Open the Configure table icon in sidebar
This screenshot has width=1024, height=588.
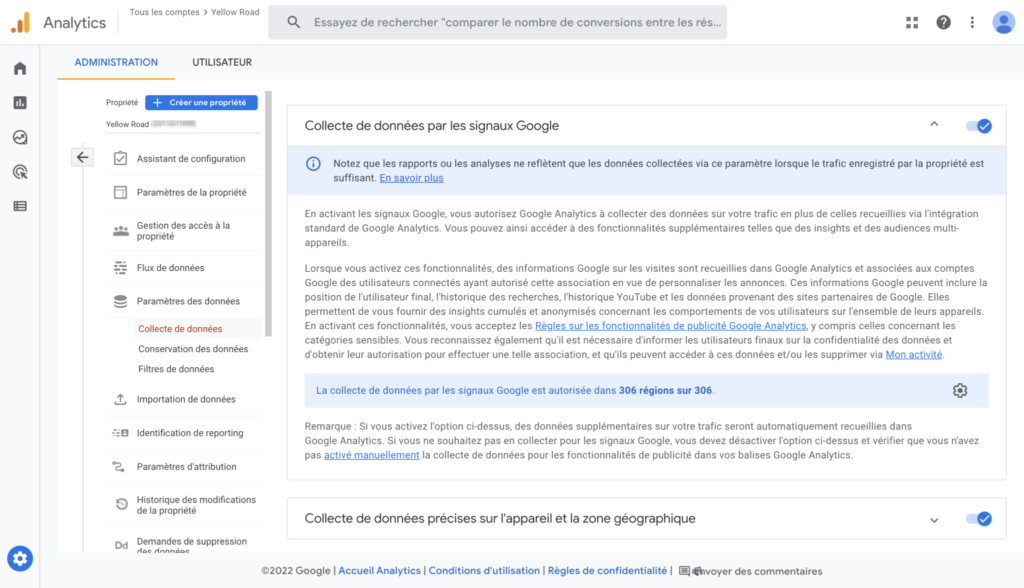(x=20, y=206)
